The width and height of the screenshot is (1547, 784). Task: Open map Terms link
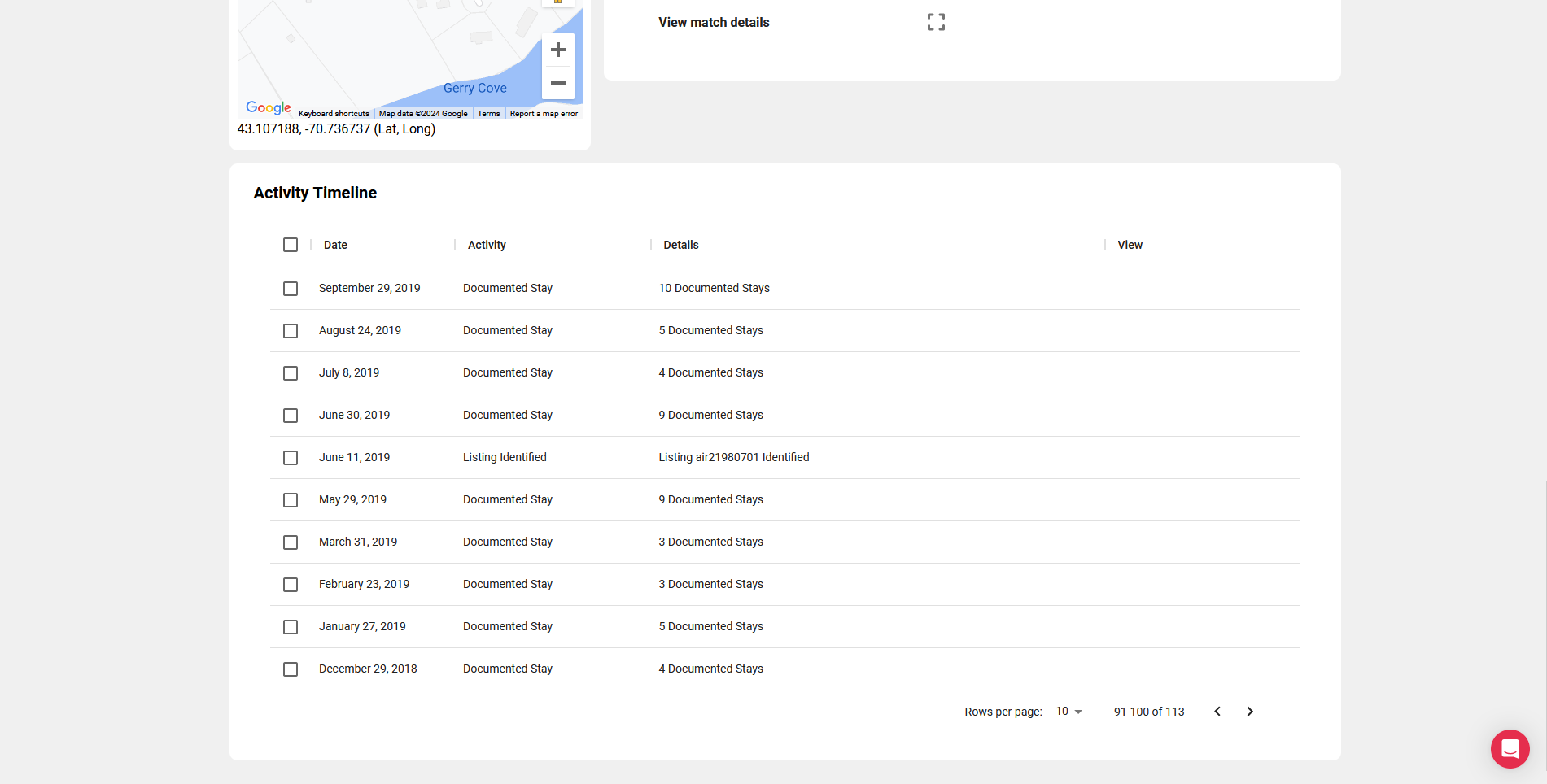488,114
